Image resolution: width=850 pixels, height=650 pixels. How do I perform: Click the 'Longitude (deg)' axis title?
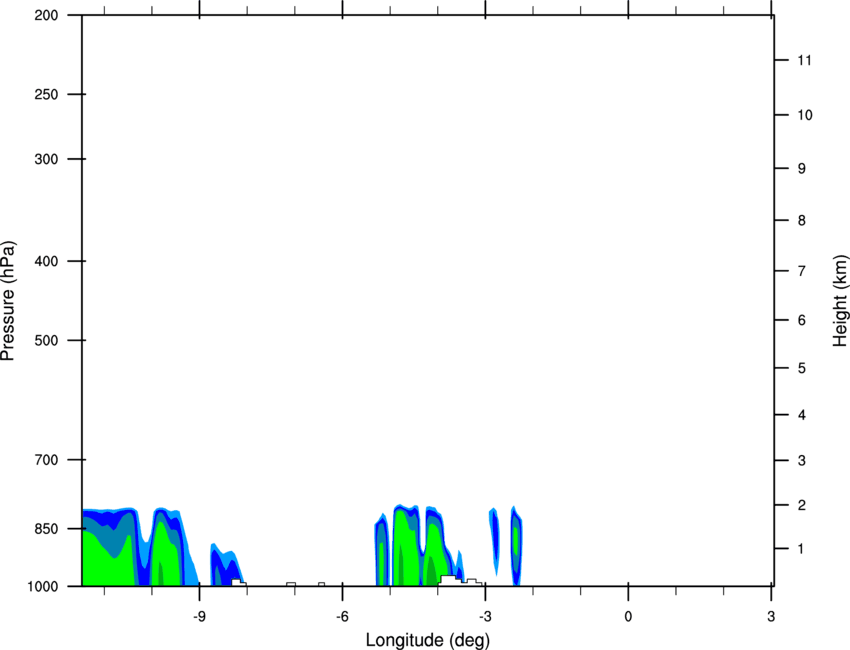tap(427, 640)
